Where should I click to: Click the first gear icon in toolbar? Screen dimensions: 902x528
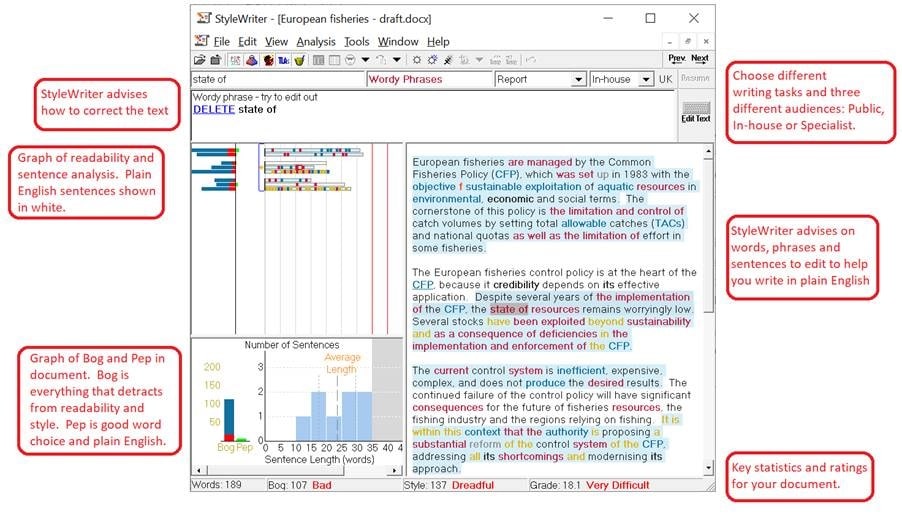click(416, 60)
